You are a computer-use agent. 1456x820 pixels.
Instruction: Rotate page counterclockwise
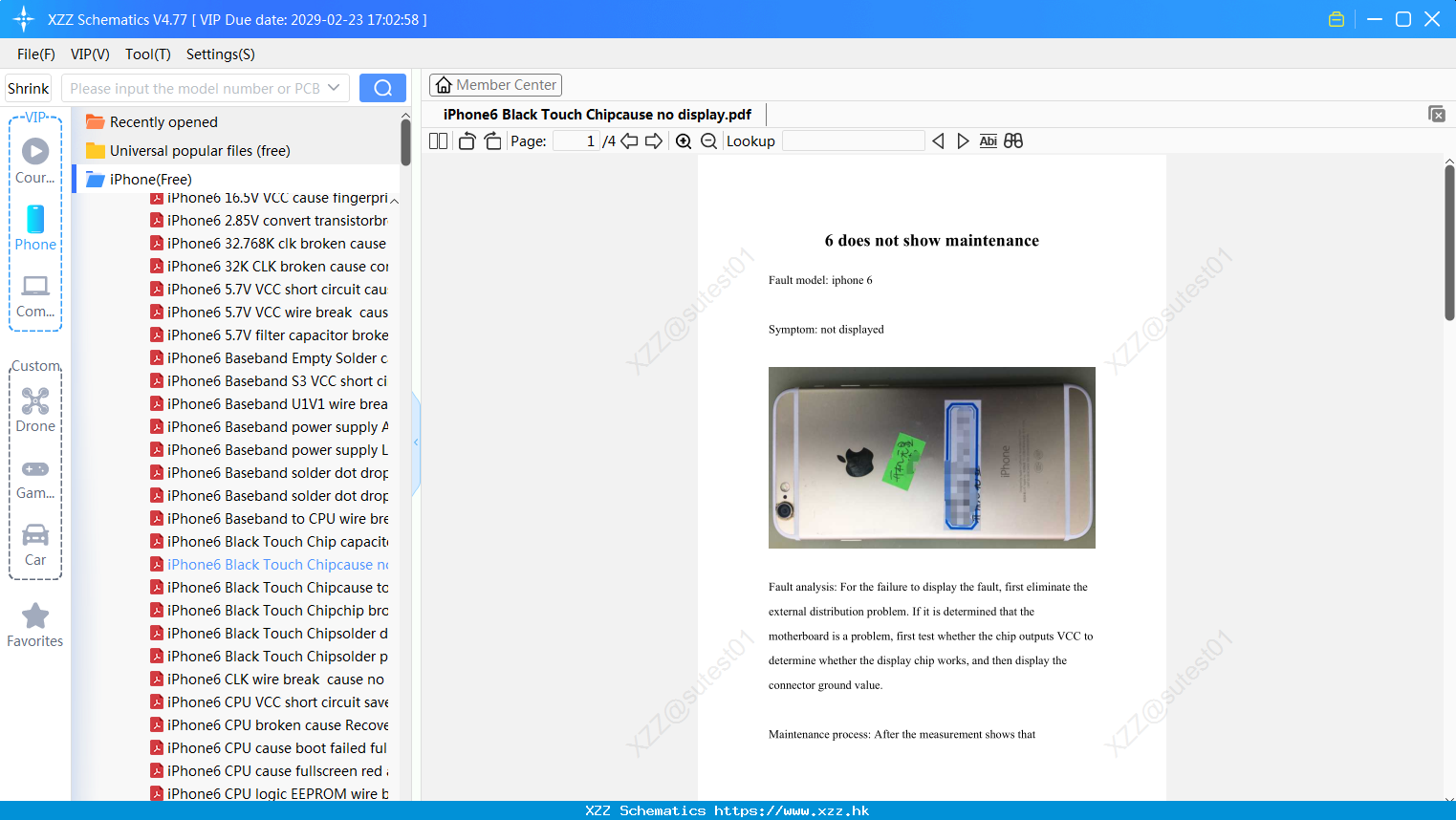467,141
